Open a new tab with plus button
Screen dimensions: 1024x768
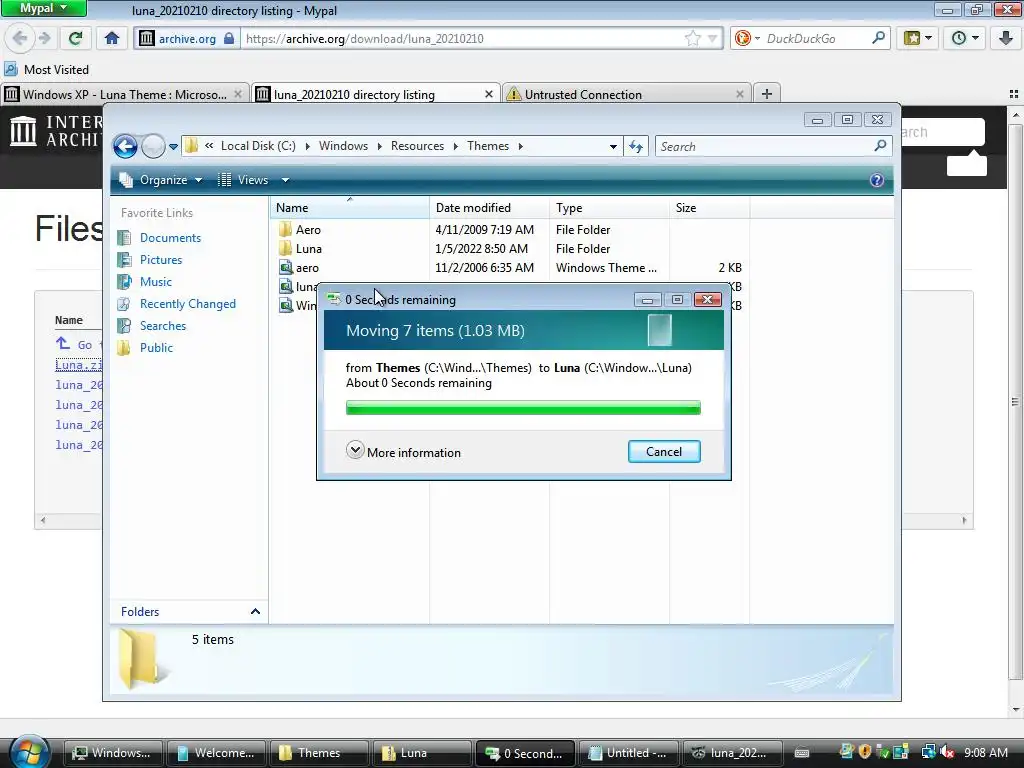pyautogui.click(x=767, y=94)
